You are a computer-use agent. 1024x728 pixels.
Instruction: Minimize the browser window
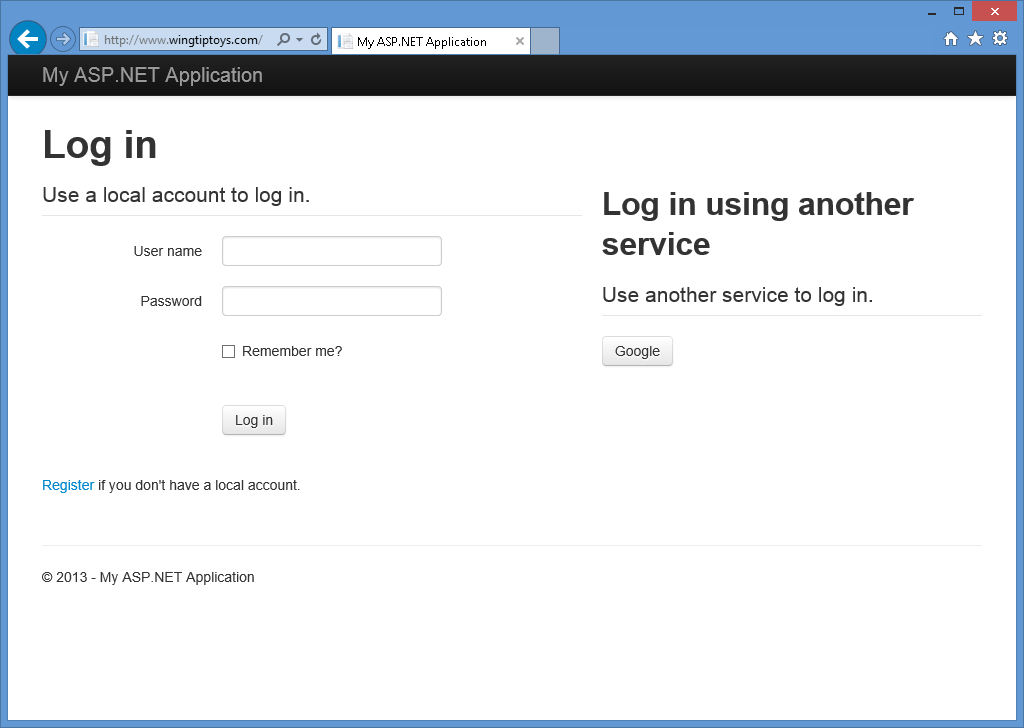point(932,12)
